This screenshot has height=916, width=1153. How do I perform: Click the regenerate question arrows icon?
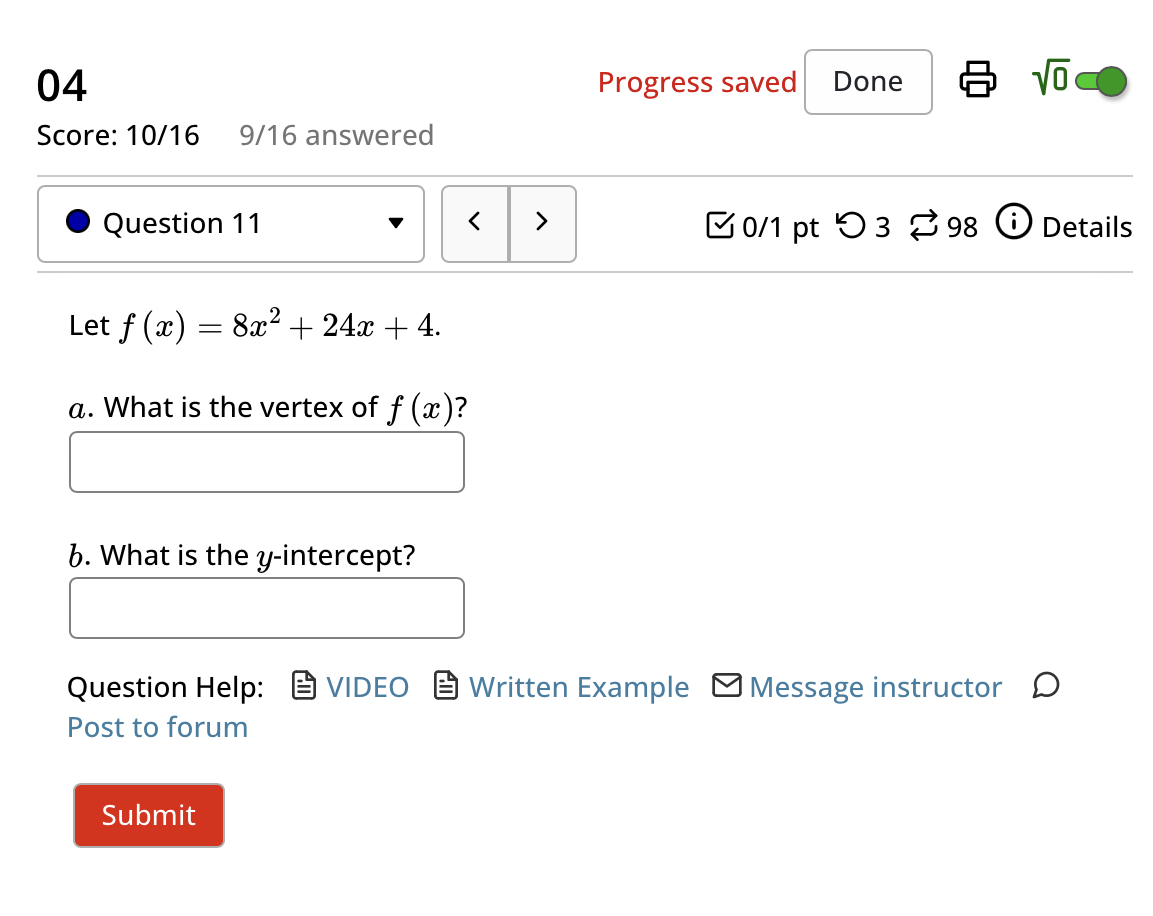(921, 226)
